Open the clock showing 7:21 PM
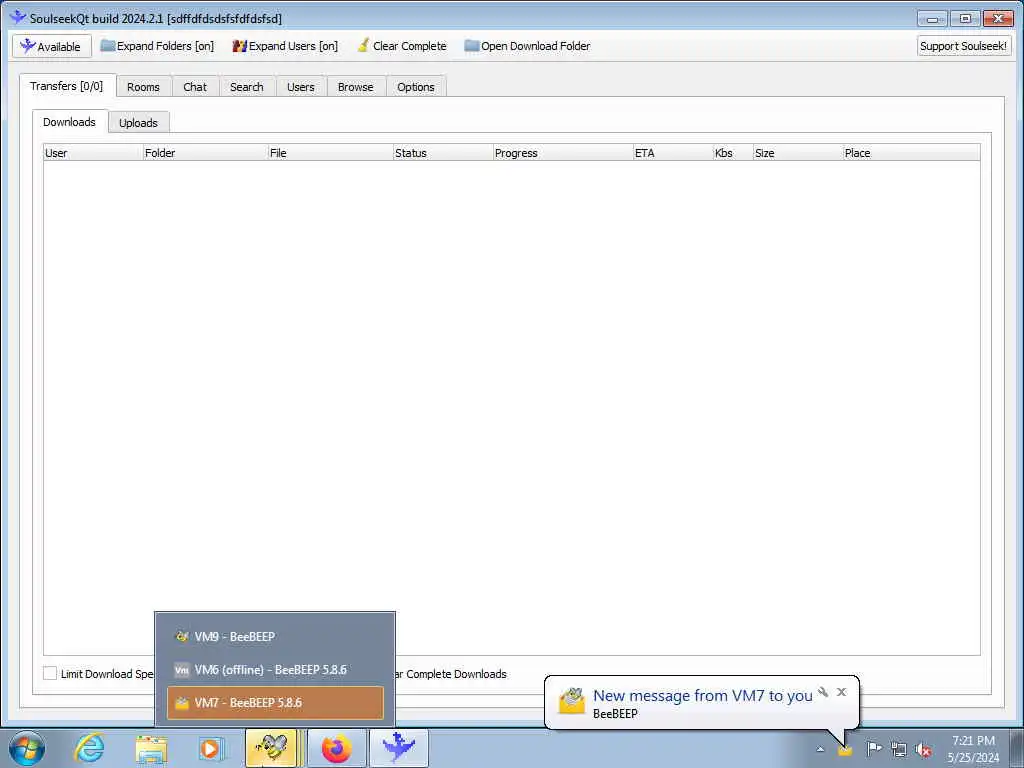The height and width of the screenshot is (768, 1024). (973, 749)
